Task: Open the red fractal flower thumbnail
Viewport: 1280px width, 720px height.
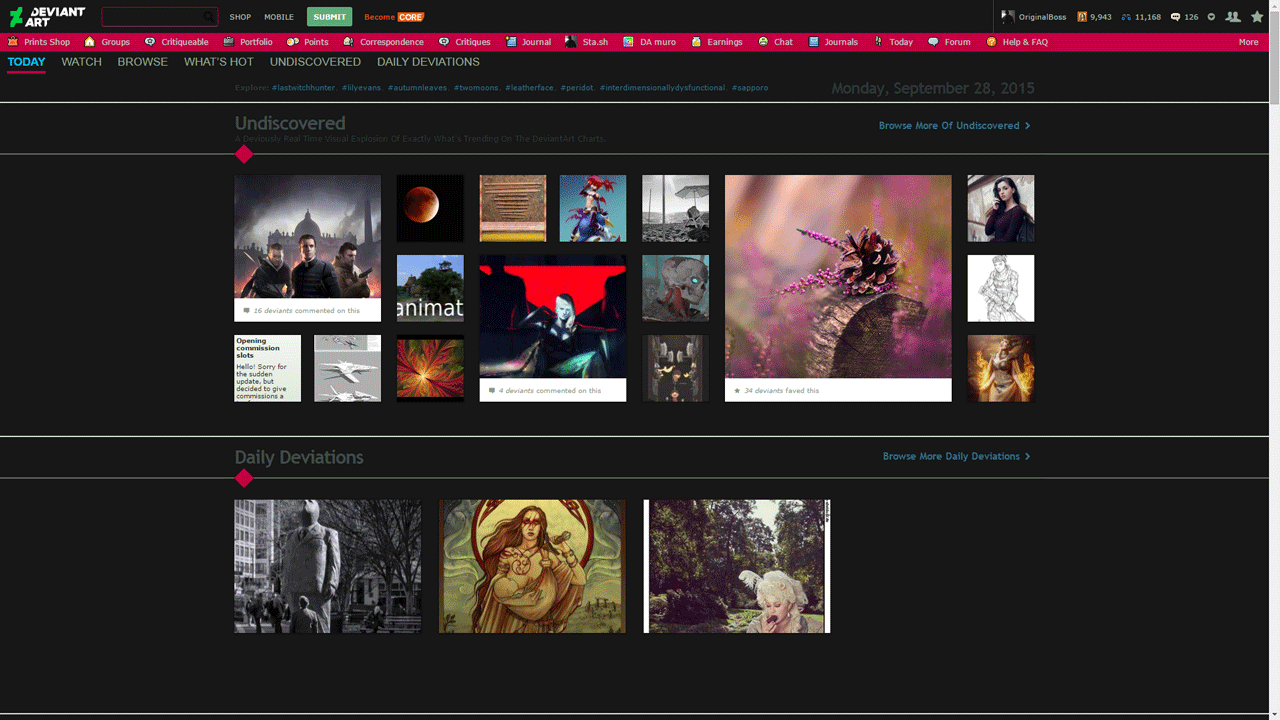Action: 430,368
